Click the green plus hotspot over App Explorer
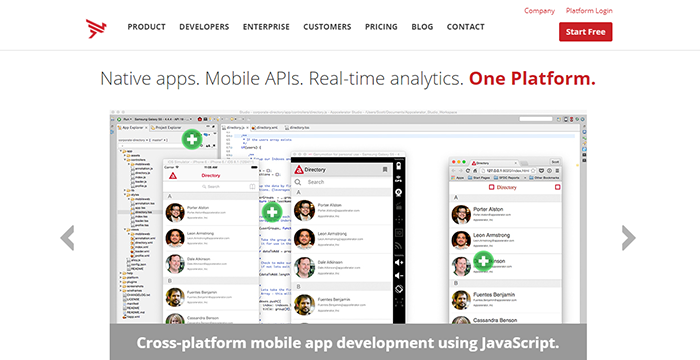The width and height of the screenshot is (700, 360). tap(192, 139)
